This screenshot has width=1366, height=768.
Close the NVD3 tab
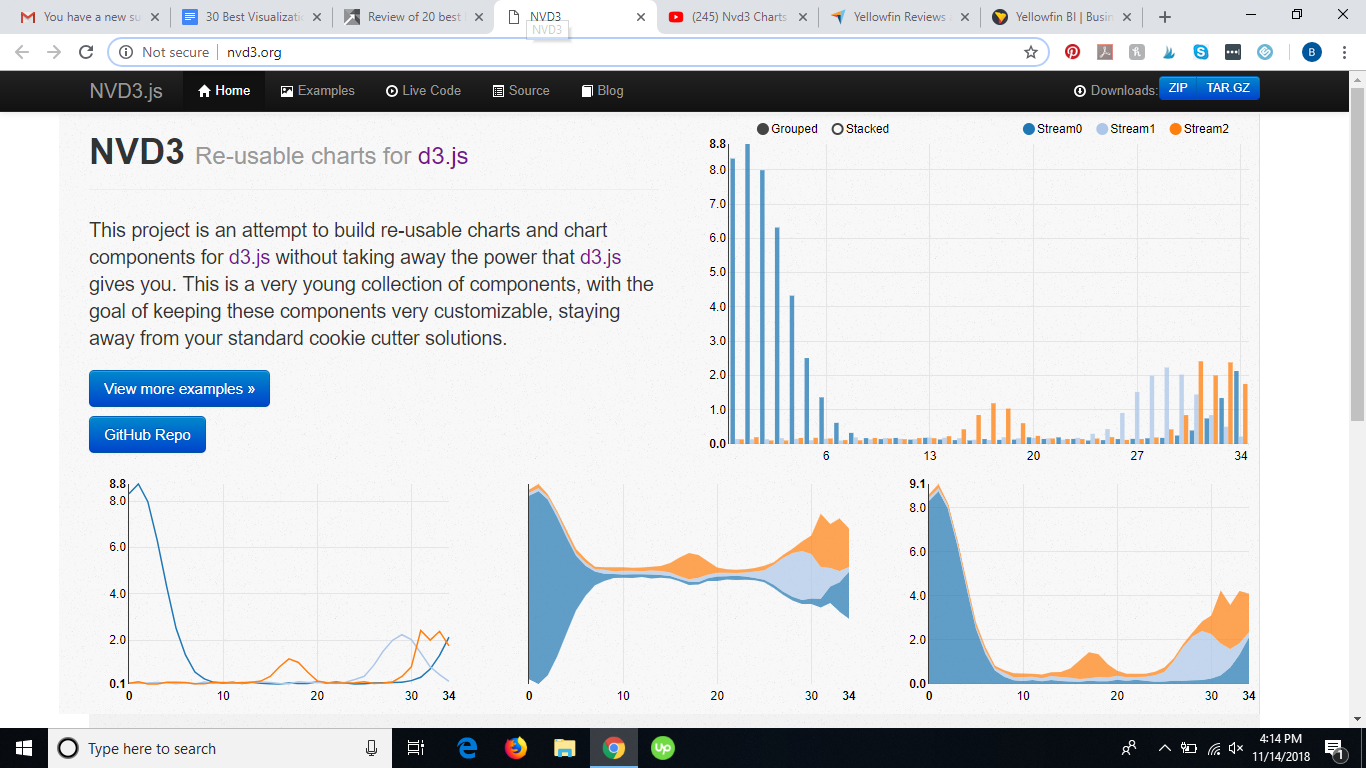pyautogui.click(x=640, y=17)
